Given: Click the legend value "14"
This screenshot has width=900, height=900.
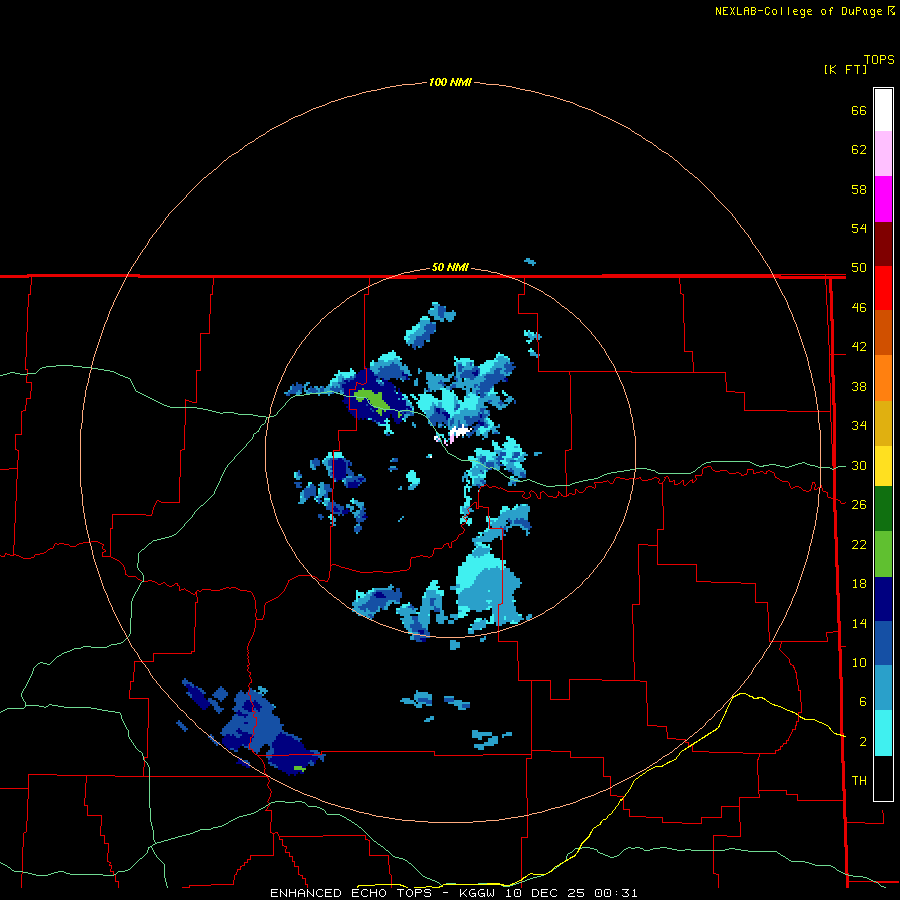Looking at the screenshot, I should pyautogui.click(x=859, y=623).
